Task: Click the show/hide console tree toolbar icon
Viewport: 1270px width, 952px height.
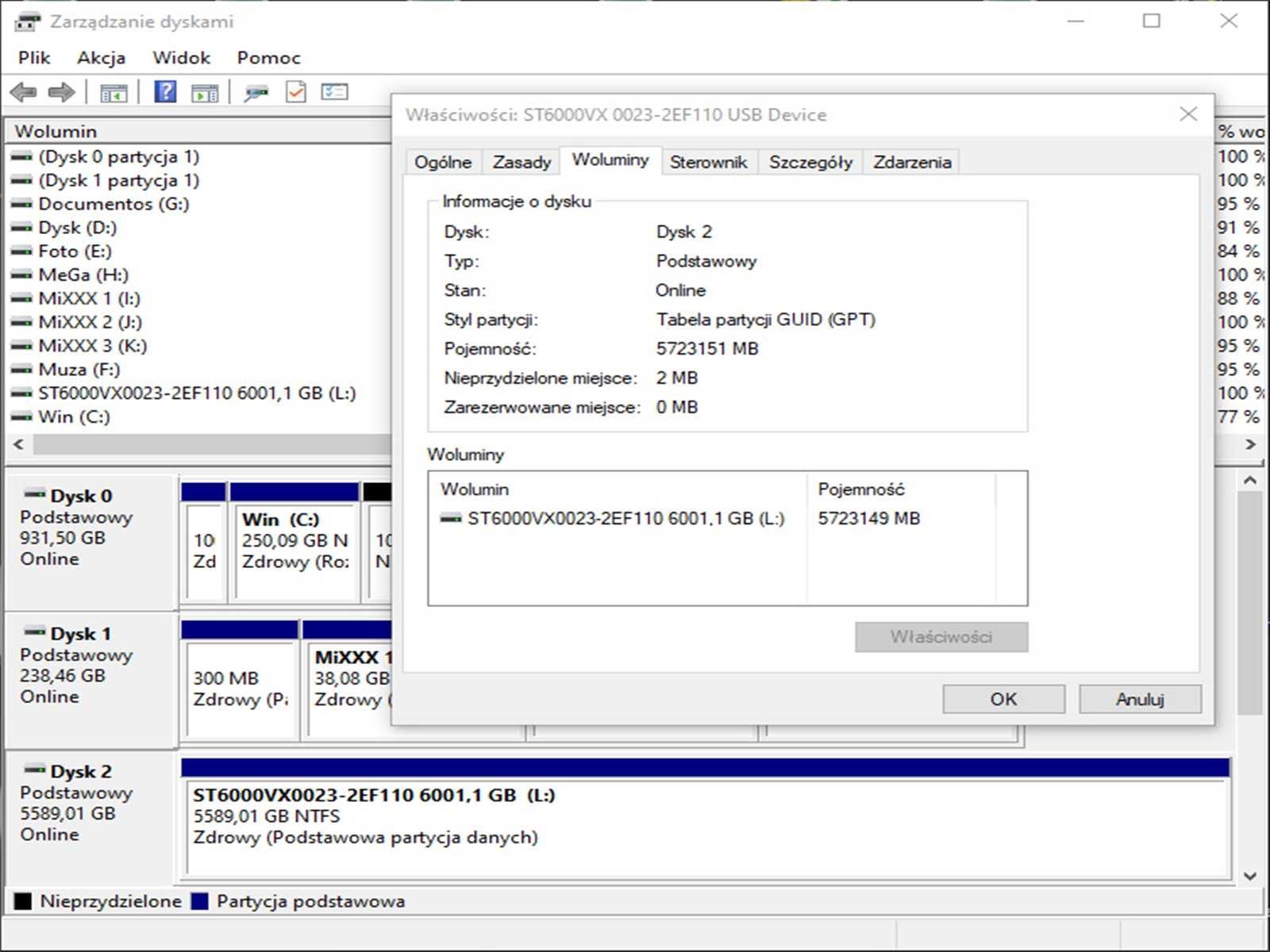Action: pyautogui.click(x=114, y=93)
